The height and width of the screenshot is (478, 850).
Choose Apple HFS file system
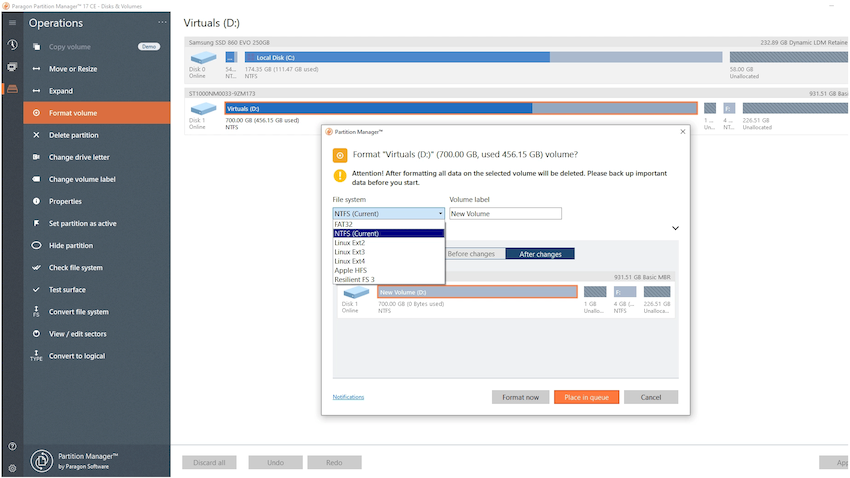[x=389, y=270]
